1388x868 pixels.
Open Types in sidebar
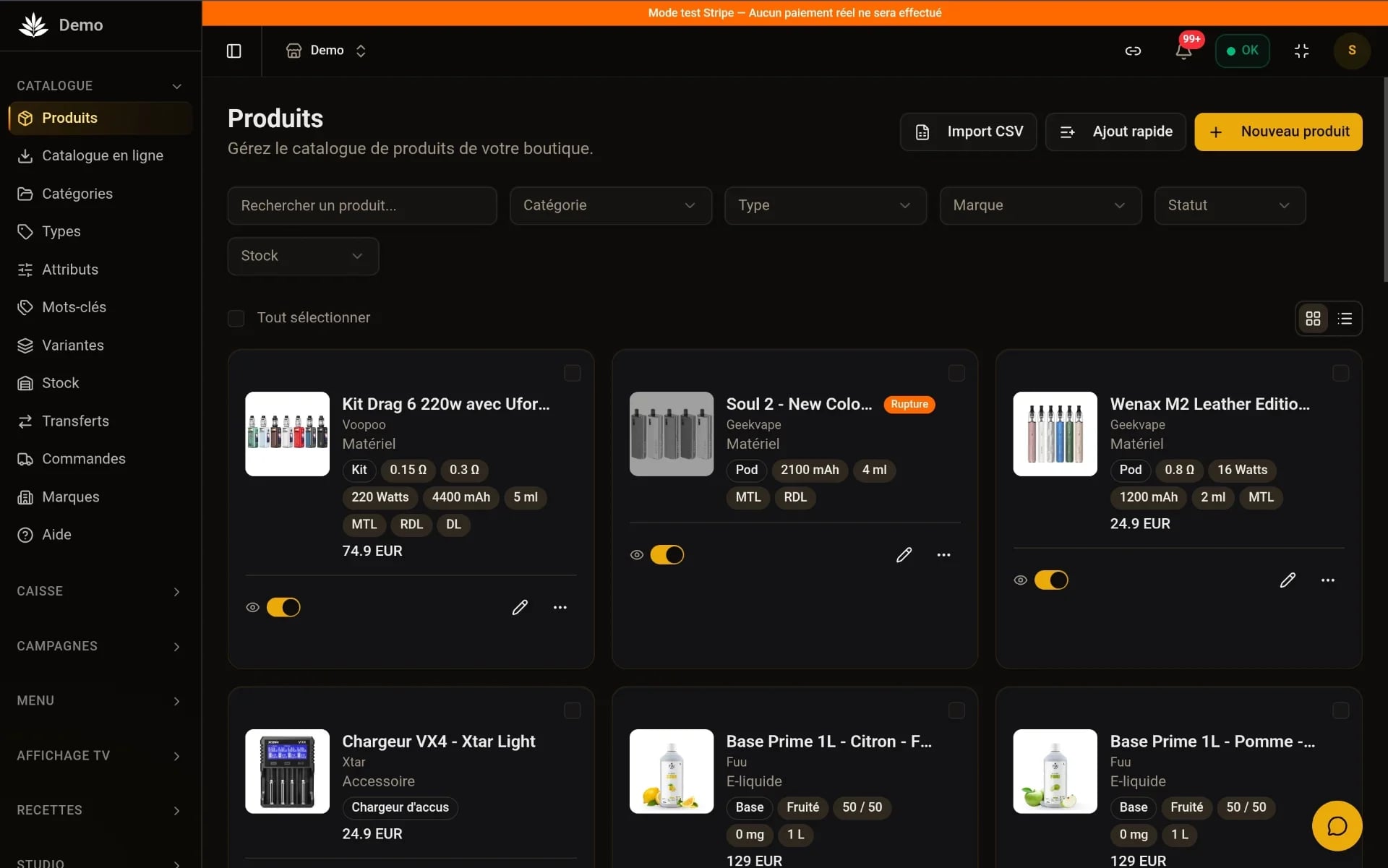100,231
